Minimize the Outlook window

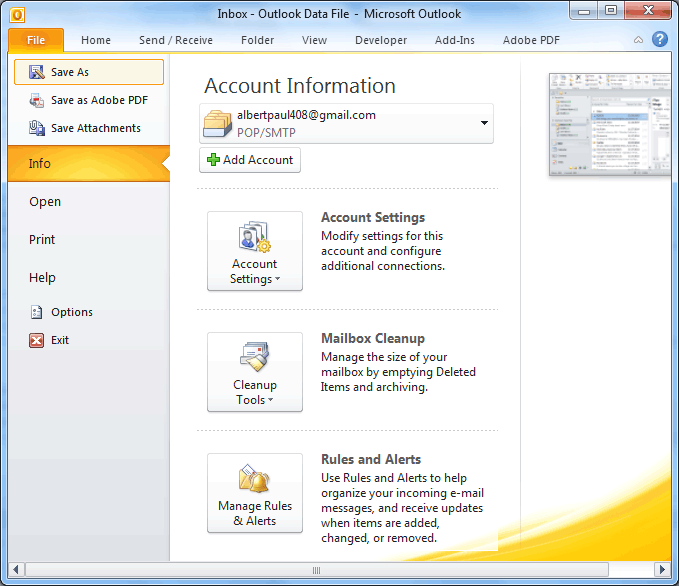pyautogui.click(x=584, y=10)
